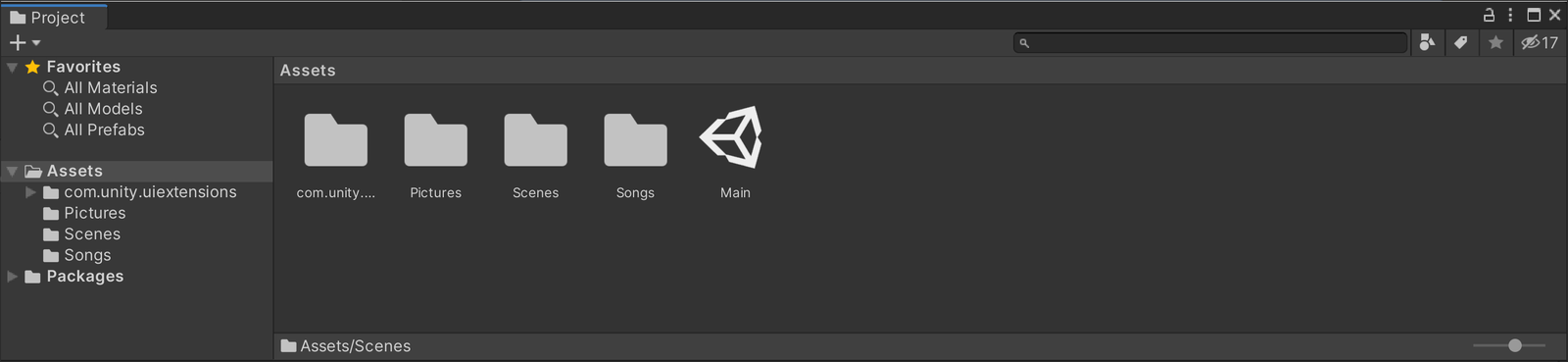1568x362 pixels.
Task: Select the Songs folder thumbnail
Action: click(x=635, y=140)
